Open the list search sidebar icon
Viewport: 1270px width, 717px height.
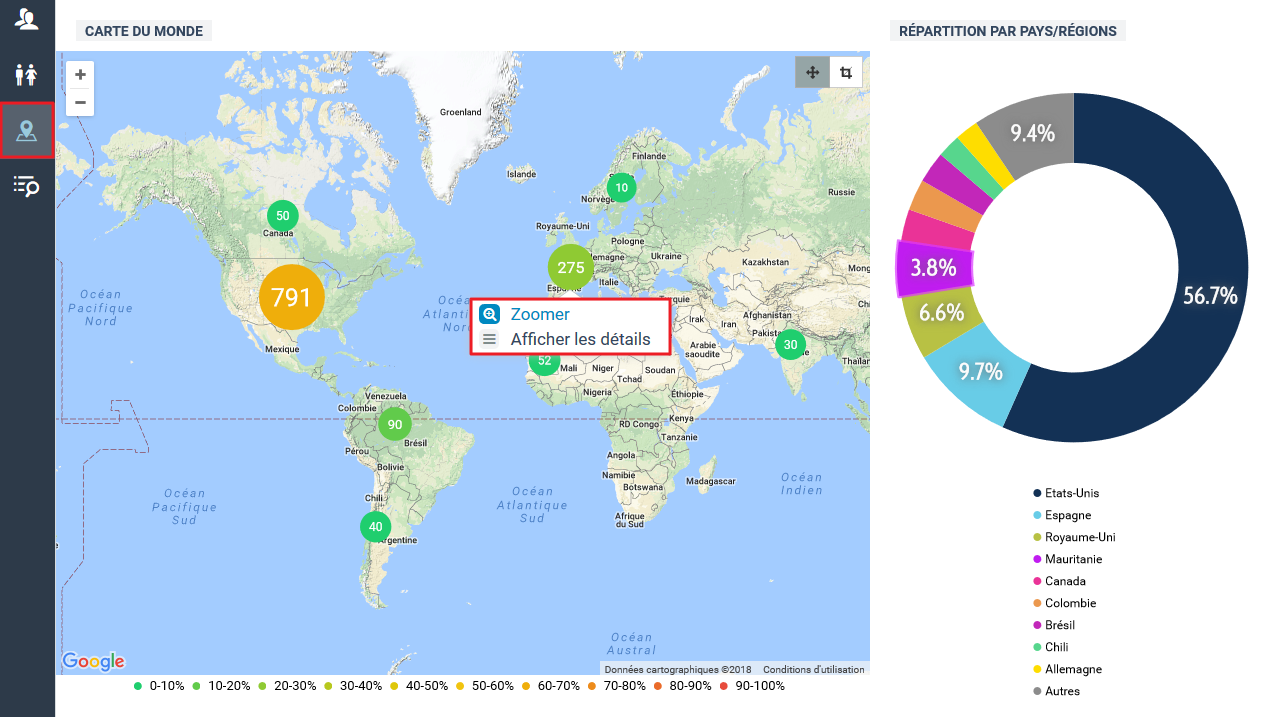pos(27,185)
